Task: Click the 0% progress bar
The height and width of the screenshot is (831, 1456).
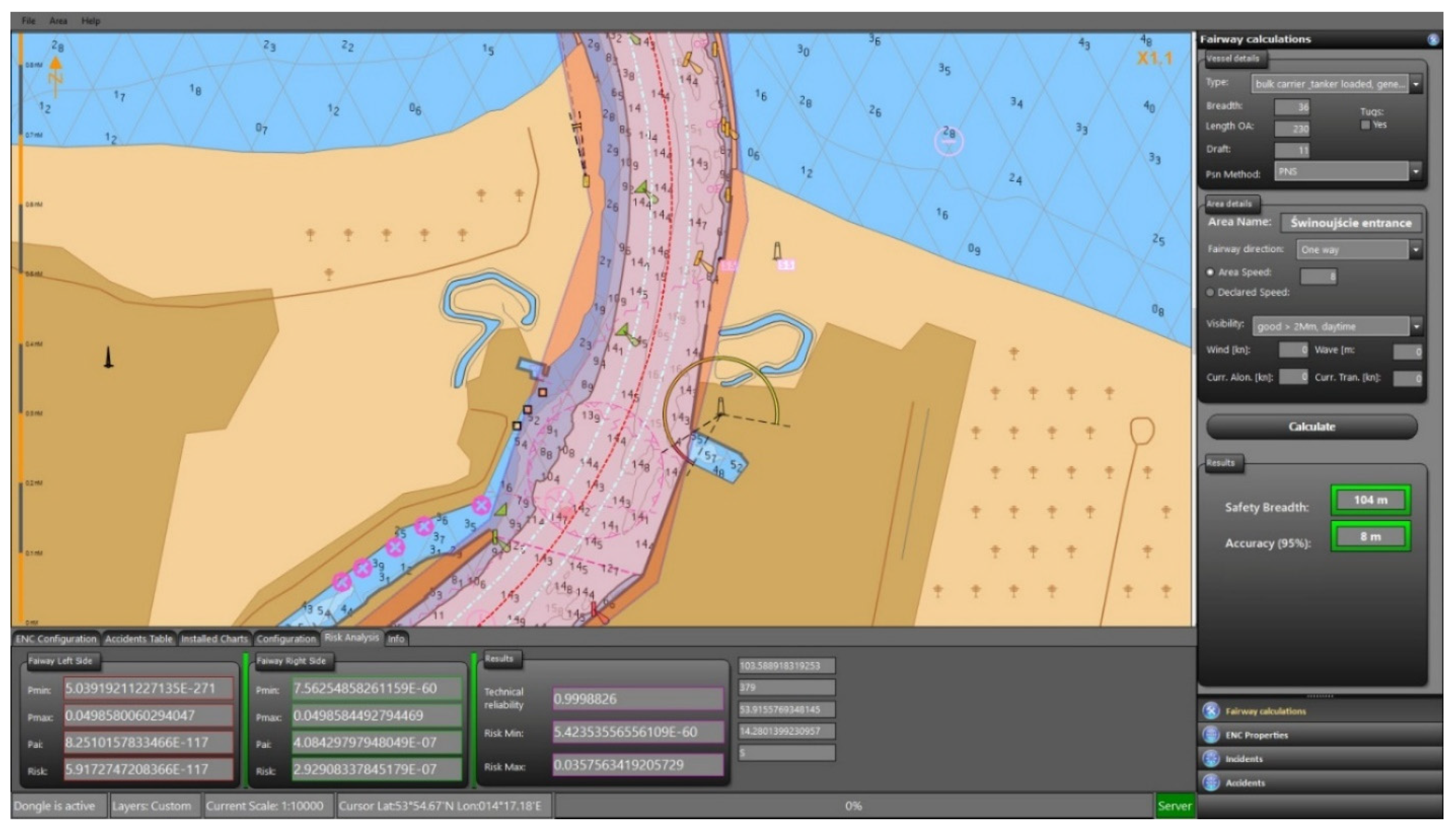Action: (853, 806)
